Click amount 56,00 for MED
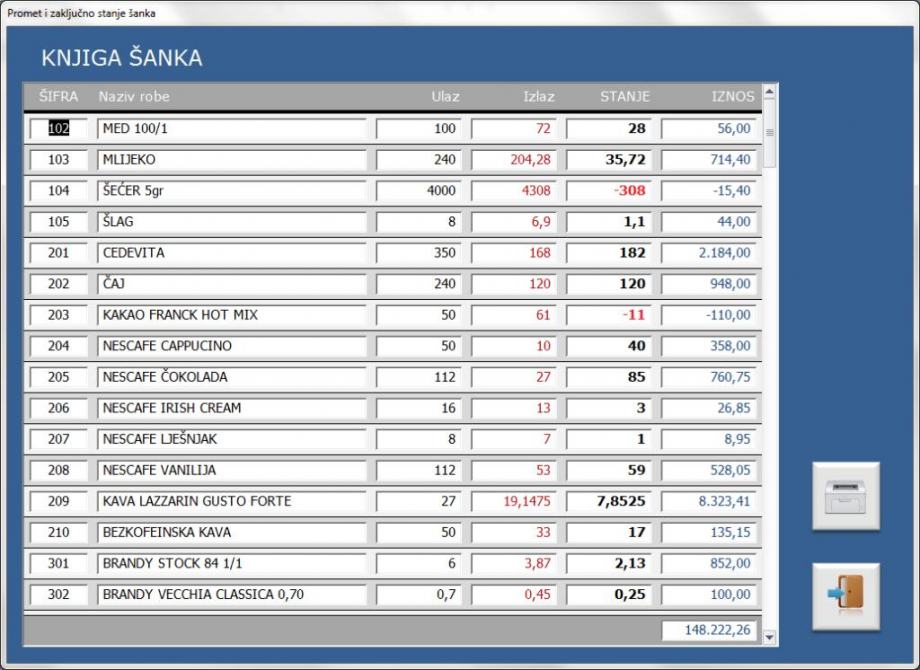920x670 pixels. [x=709, y=128]
